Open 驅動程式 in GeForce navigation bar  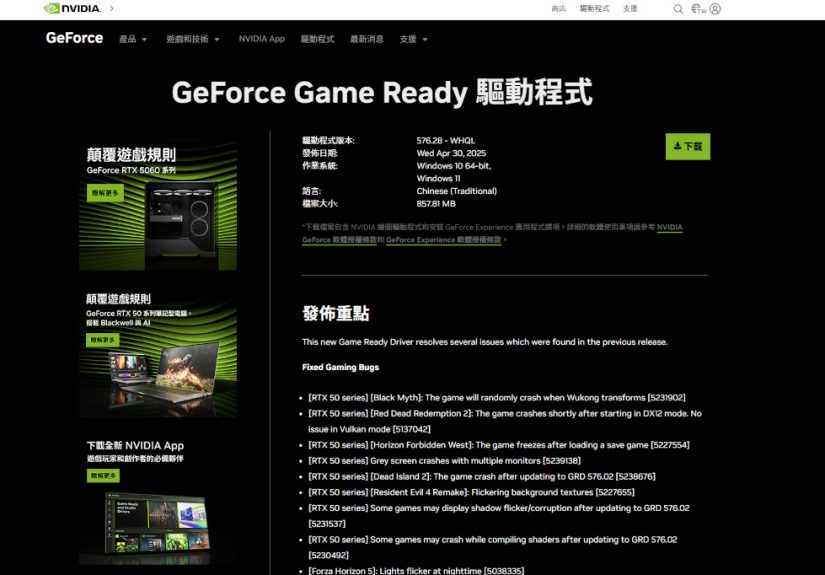click(x=317, y=39)
